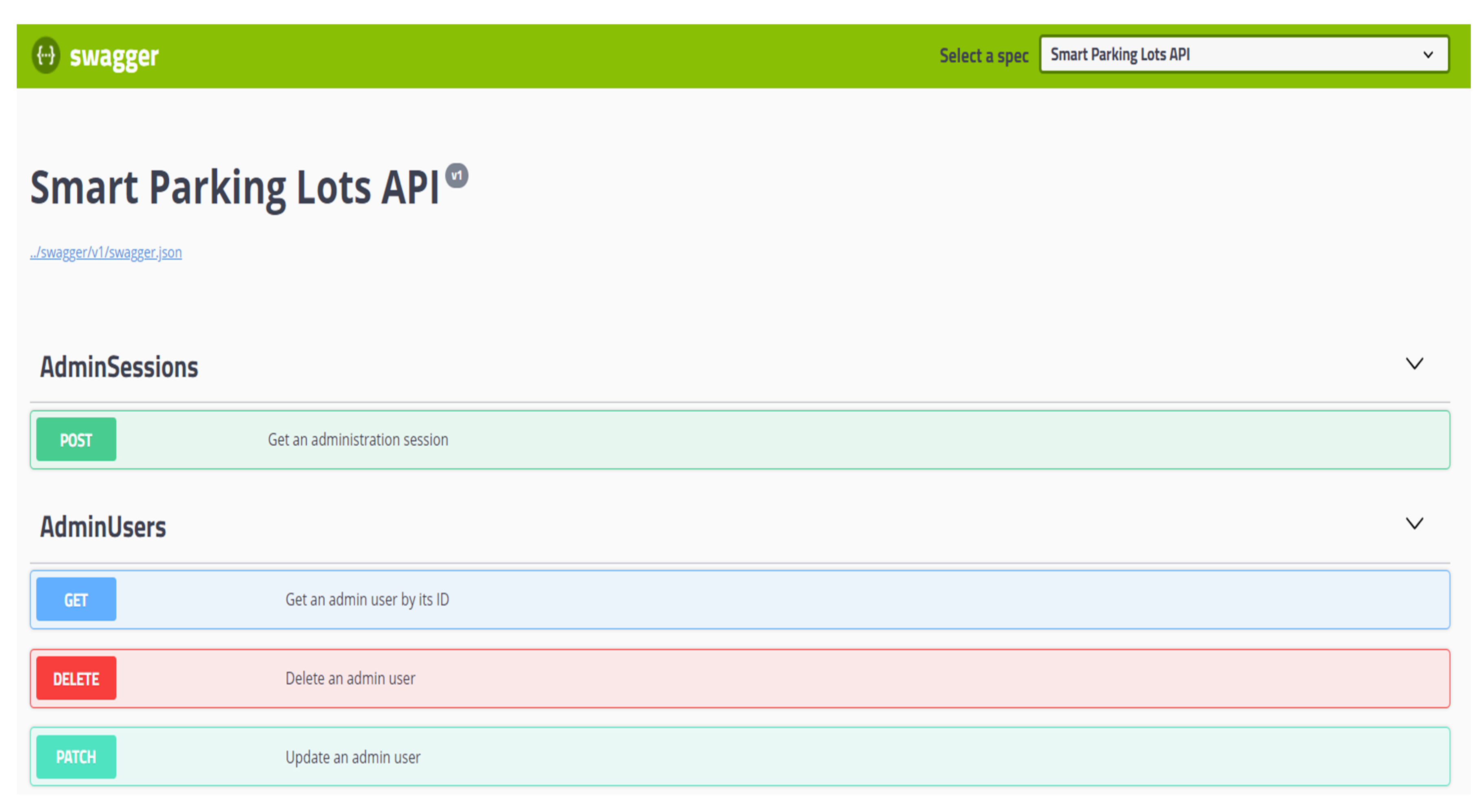Image resolution: width=1483 pixels, height=812 pixels.
Task: Click the PATCH method badge
Action: click(x=76, y=757)
